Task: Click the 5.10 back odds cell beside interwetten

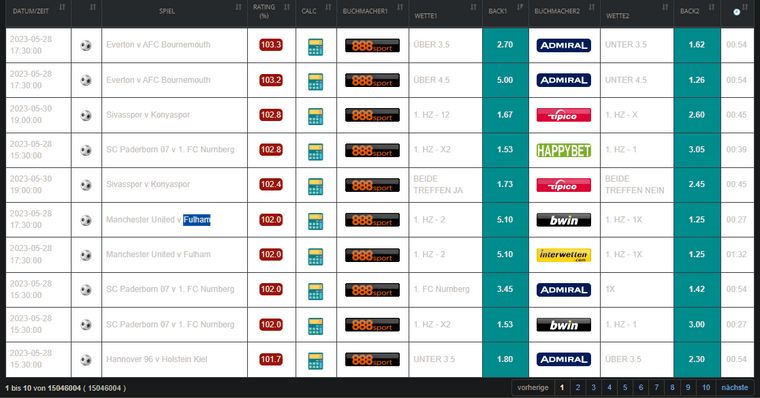Action: click(505, 255)
